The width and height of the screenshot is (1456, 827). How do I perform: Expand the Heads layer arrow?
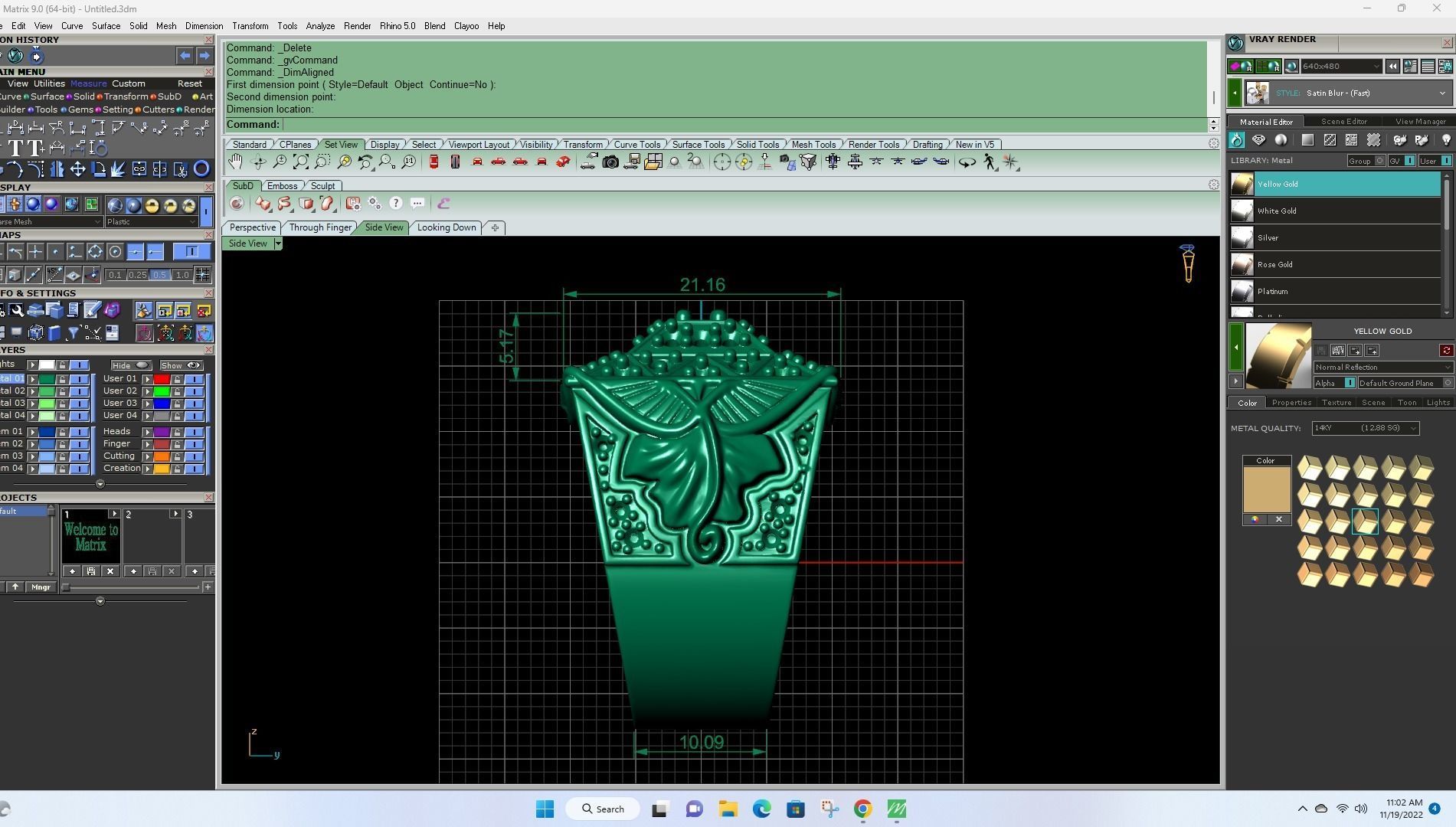[x=147, y=432]
